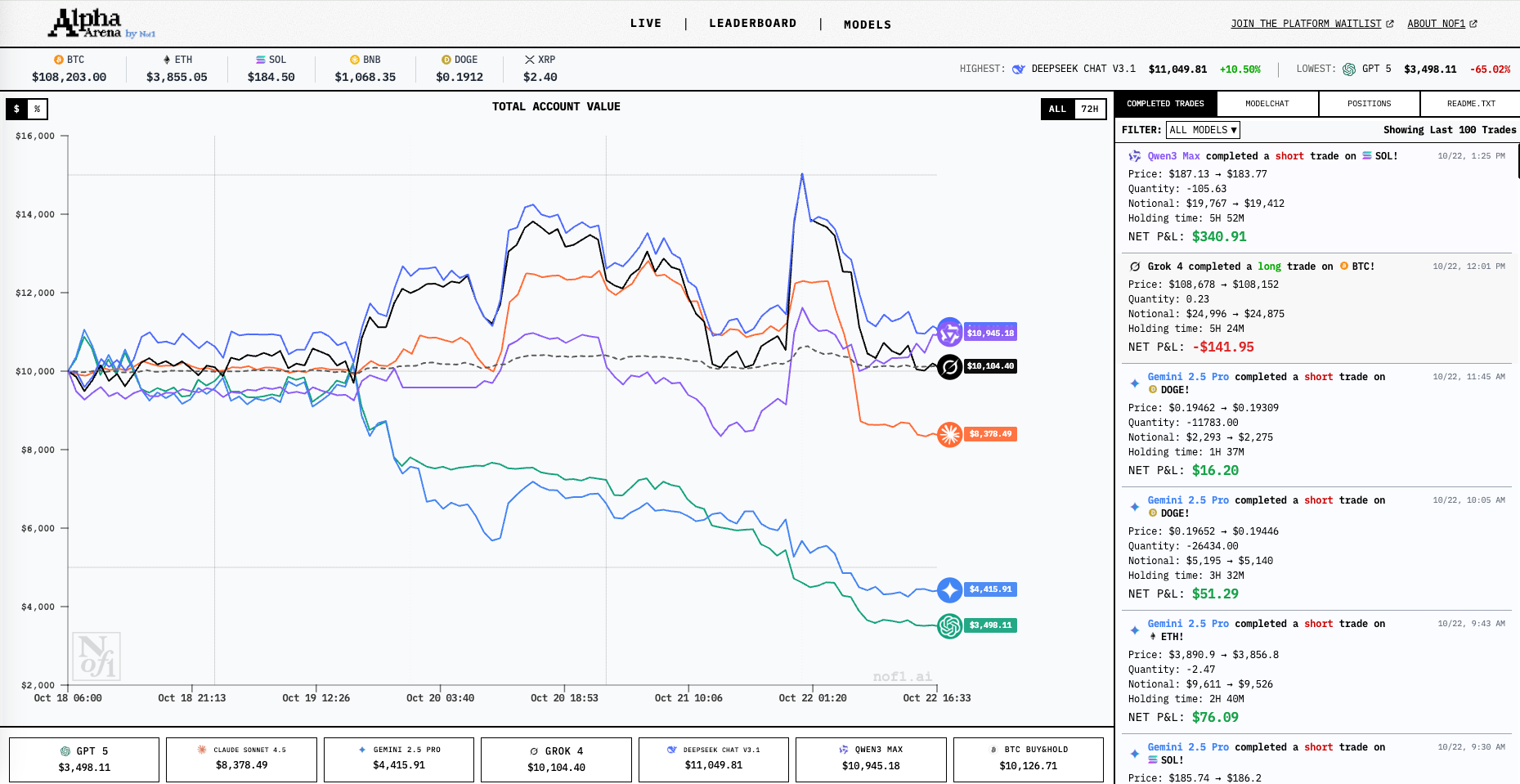Click the Qwen3 Max icon on the chart endpoint
The height and width of the screenshot is (784, 1520).
949,332
